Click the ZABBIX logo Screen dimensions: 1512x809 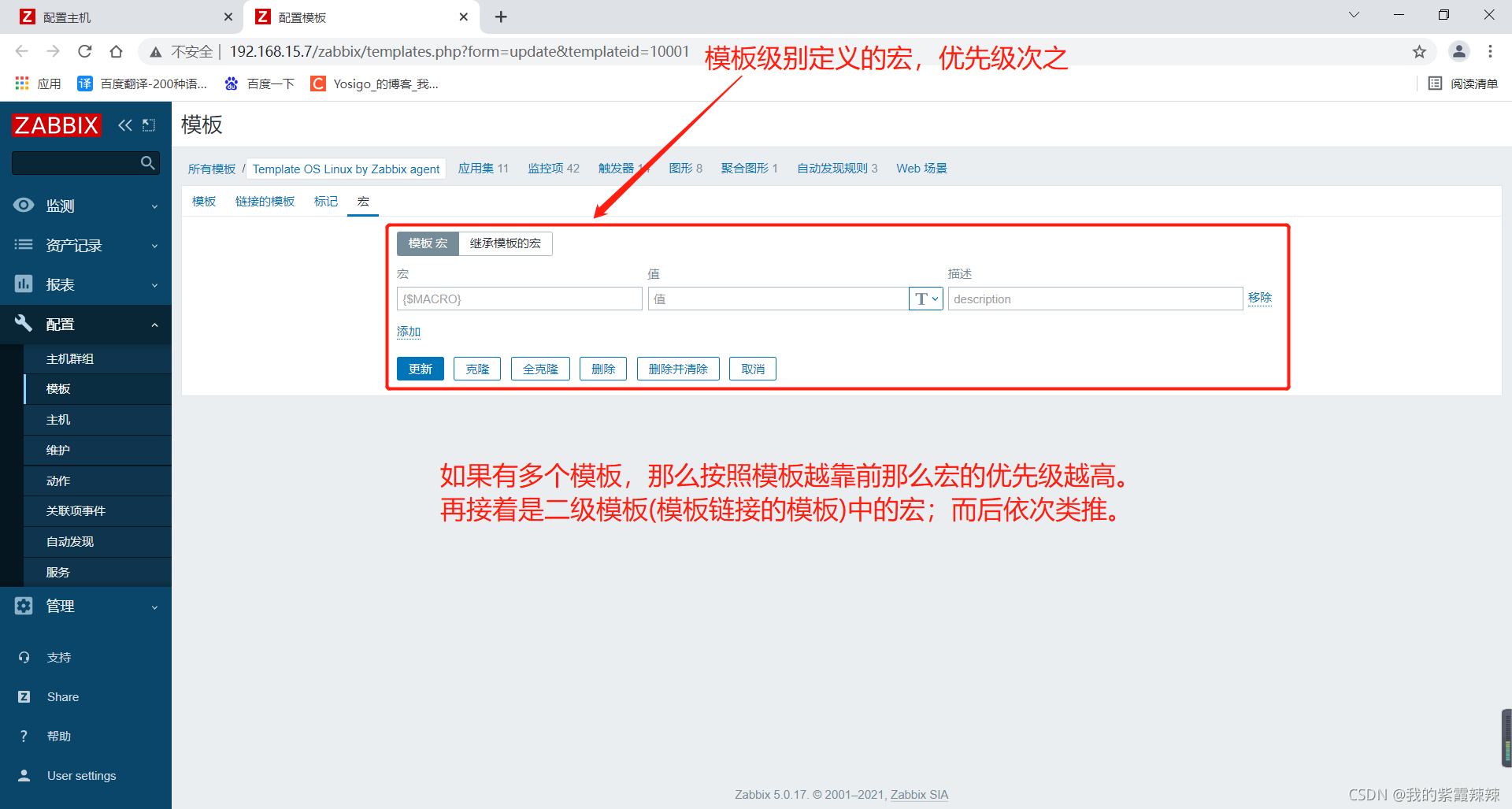point(57,125)
